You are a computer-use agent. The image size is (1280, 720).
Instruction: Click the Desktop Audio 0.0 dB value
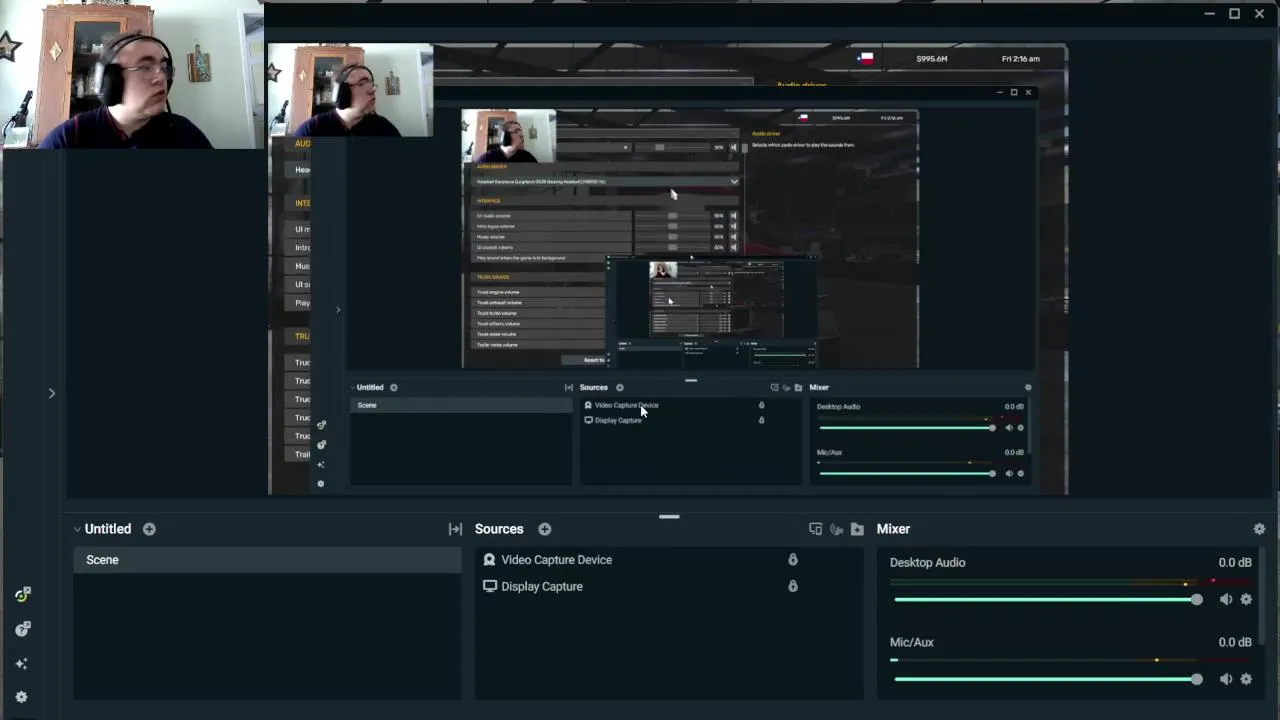point(1235,562)
